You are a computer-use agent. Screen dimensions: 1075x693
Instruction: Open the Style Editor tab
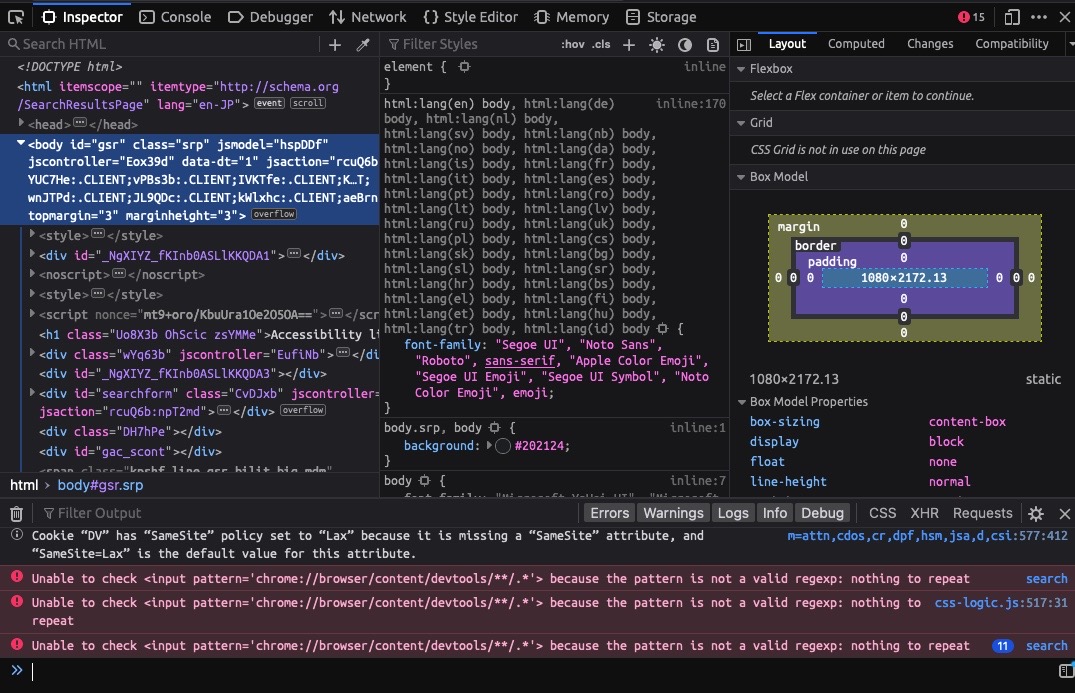(470, 17)
